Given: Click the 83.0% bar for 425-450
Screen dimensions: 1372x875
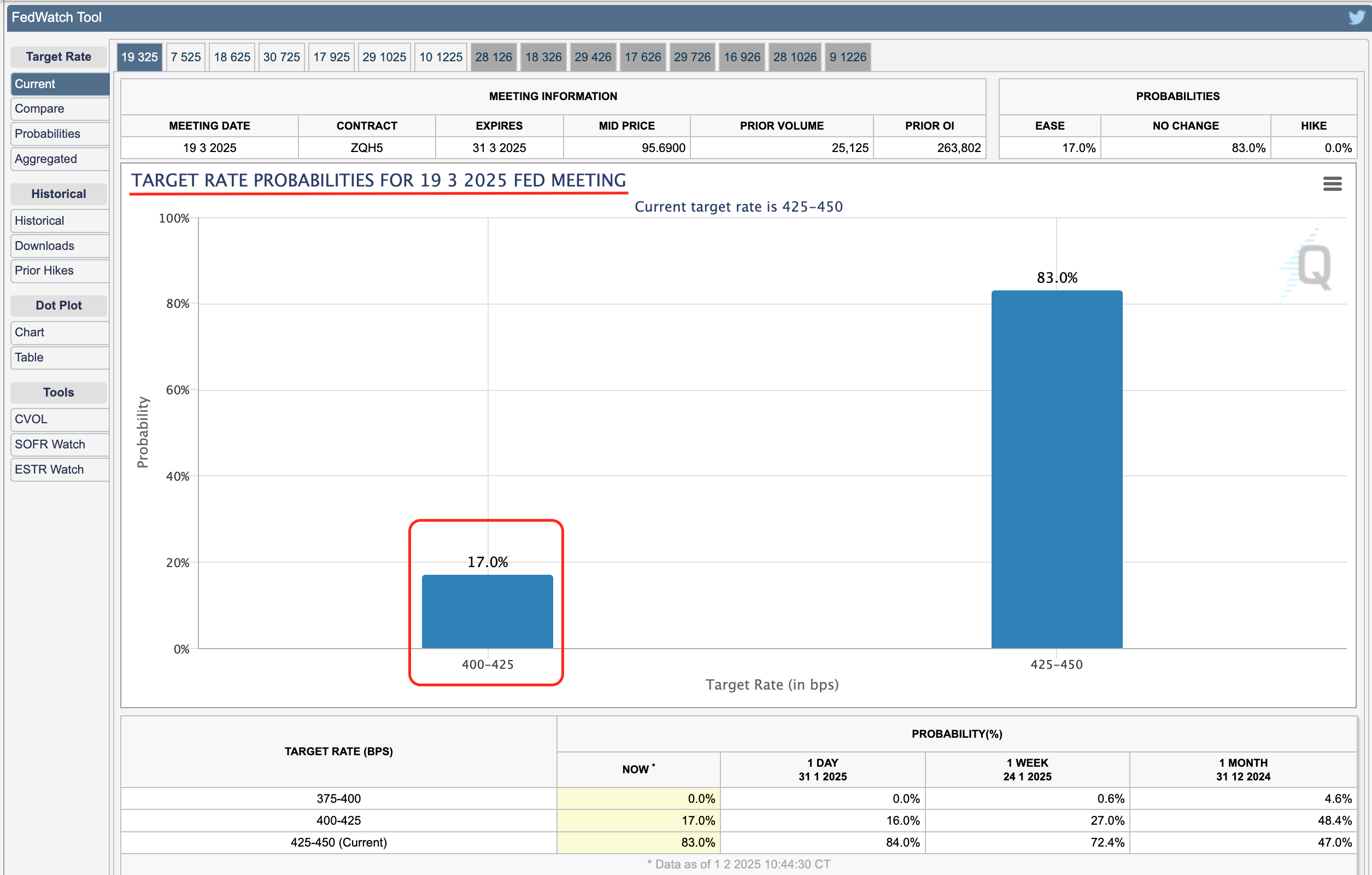Looking at the screenshot, I should (1057, 469).
